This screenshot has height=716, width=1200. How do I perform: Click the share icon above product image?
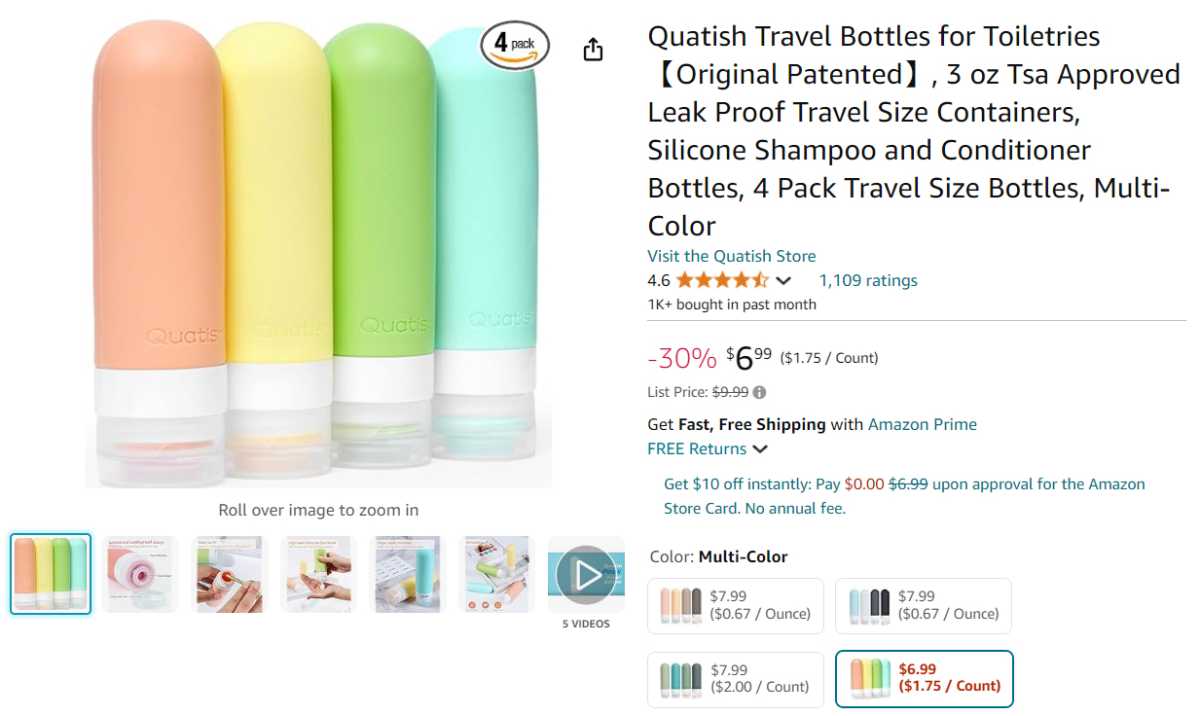593,49
